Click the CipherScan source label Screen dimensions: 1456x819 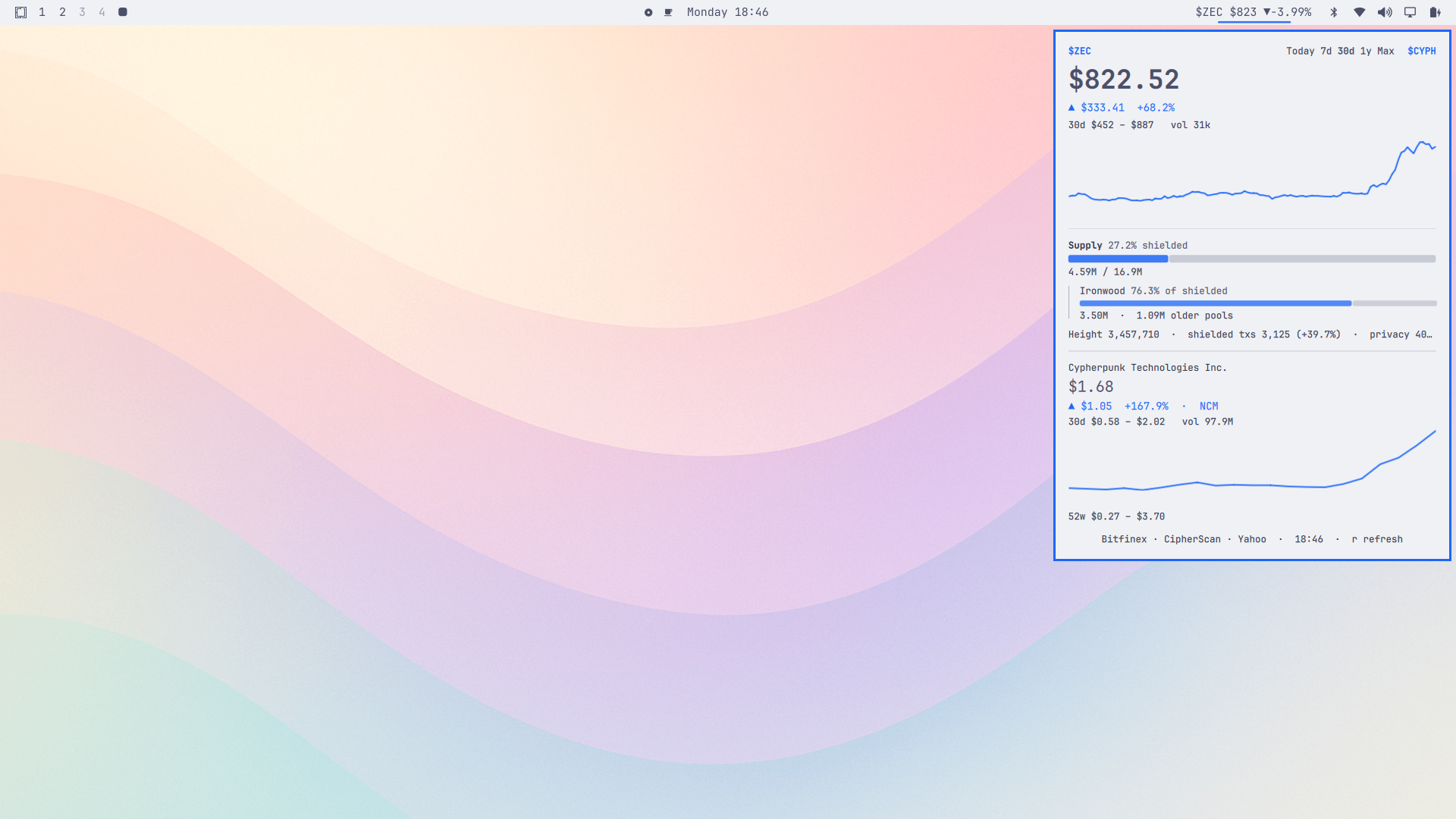coord(1192,539)
